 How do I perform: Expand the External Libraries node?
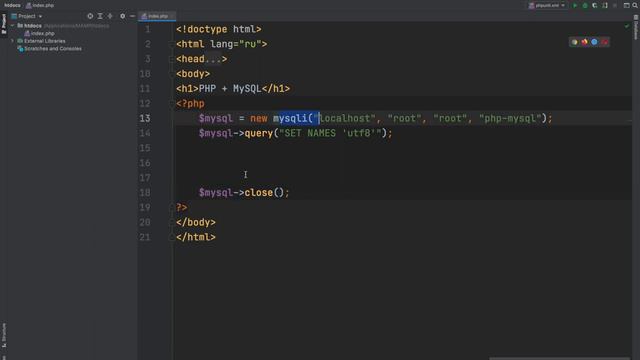pyautogui.click(x=12, y=41)
